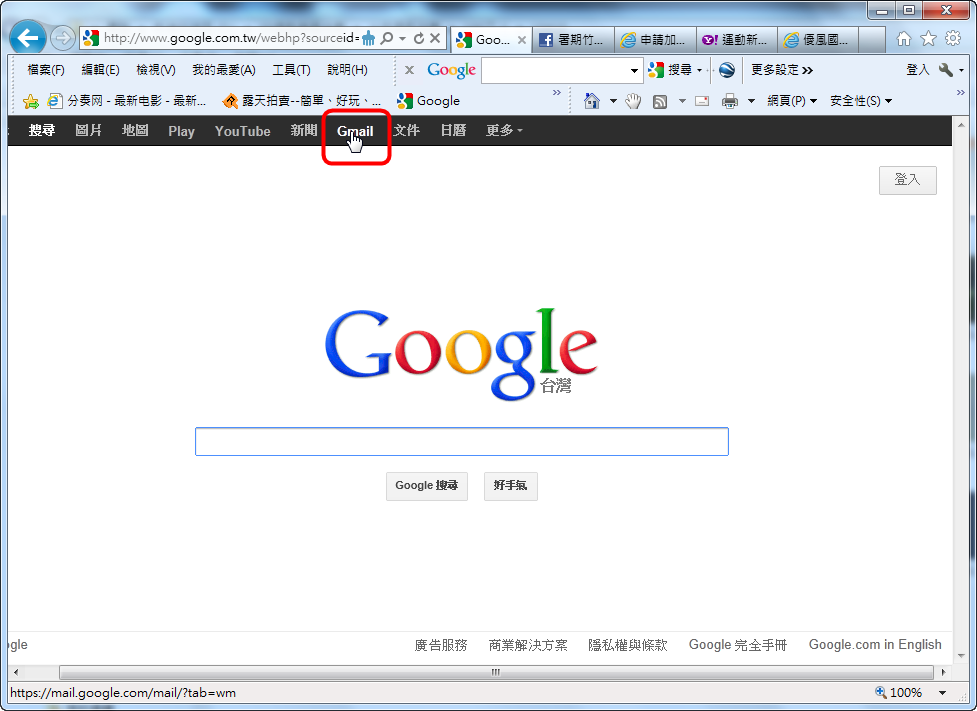Open the Print dropdown arrow
Image resolution: width=977 pixels, height=711 pixels.
point(751,101)
